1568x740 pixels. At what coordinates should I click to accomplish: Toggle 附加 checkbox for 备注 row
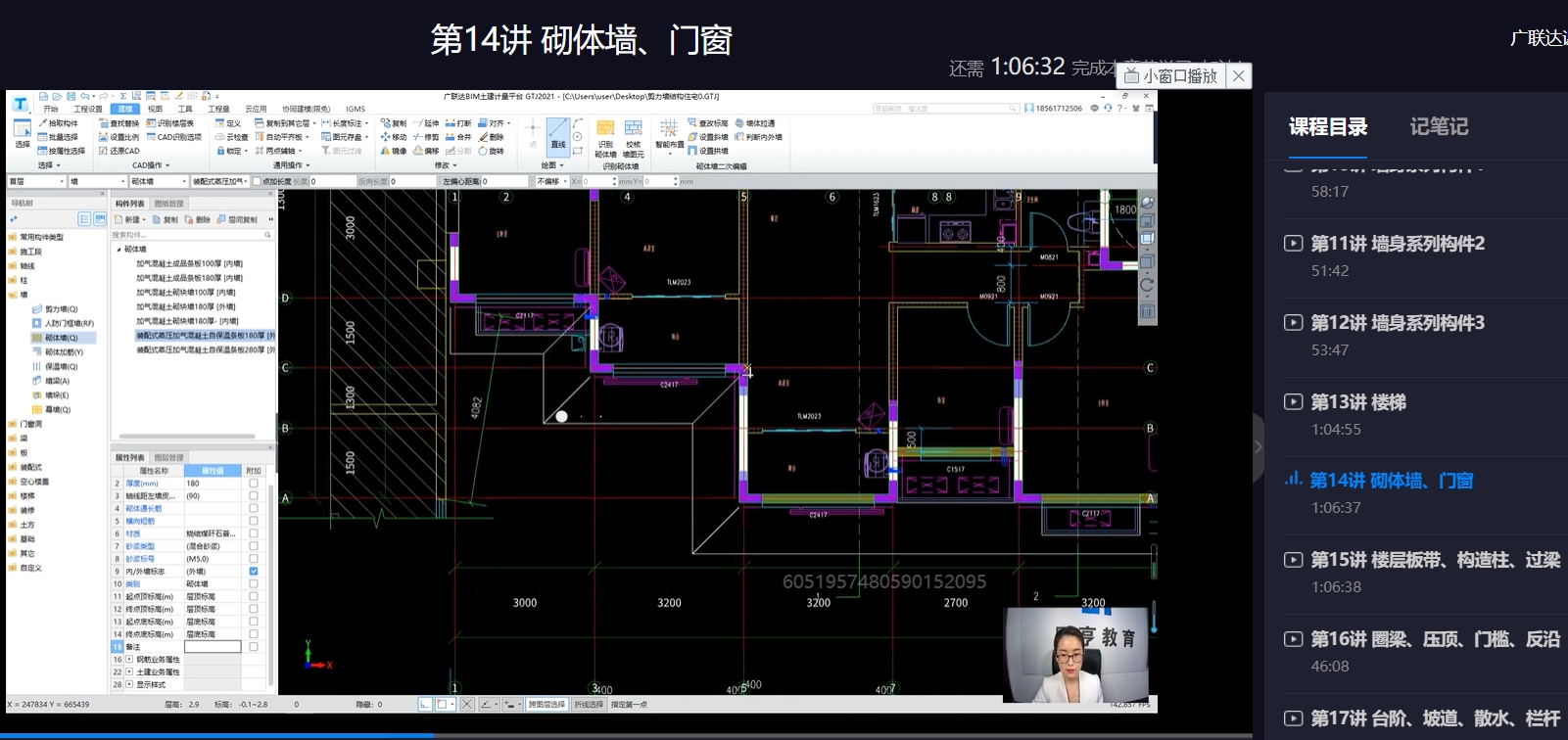point(254,646)
